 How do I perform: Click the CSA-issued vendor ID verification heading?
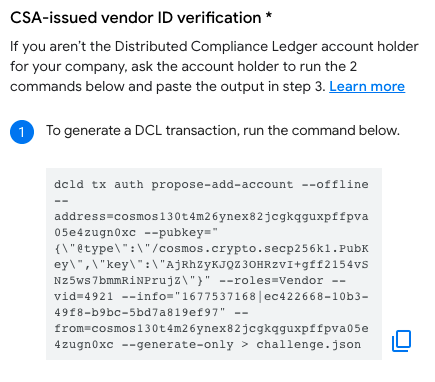point(136,18)
